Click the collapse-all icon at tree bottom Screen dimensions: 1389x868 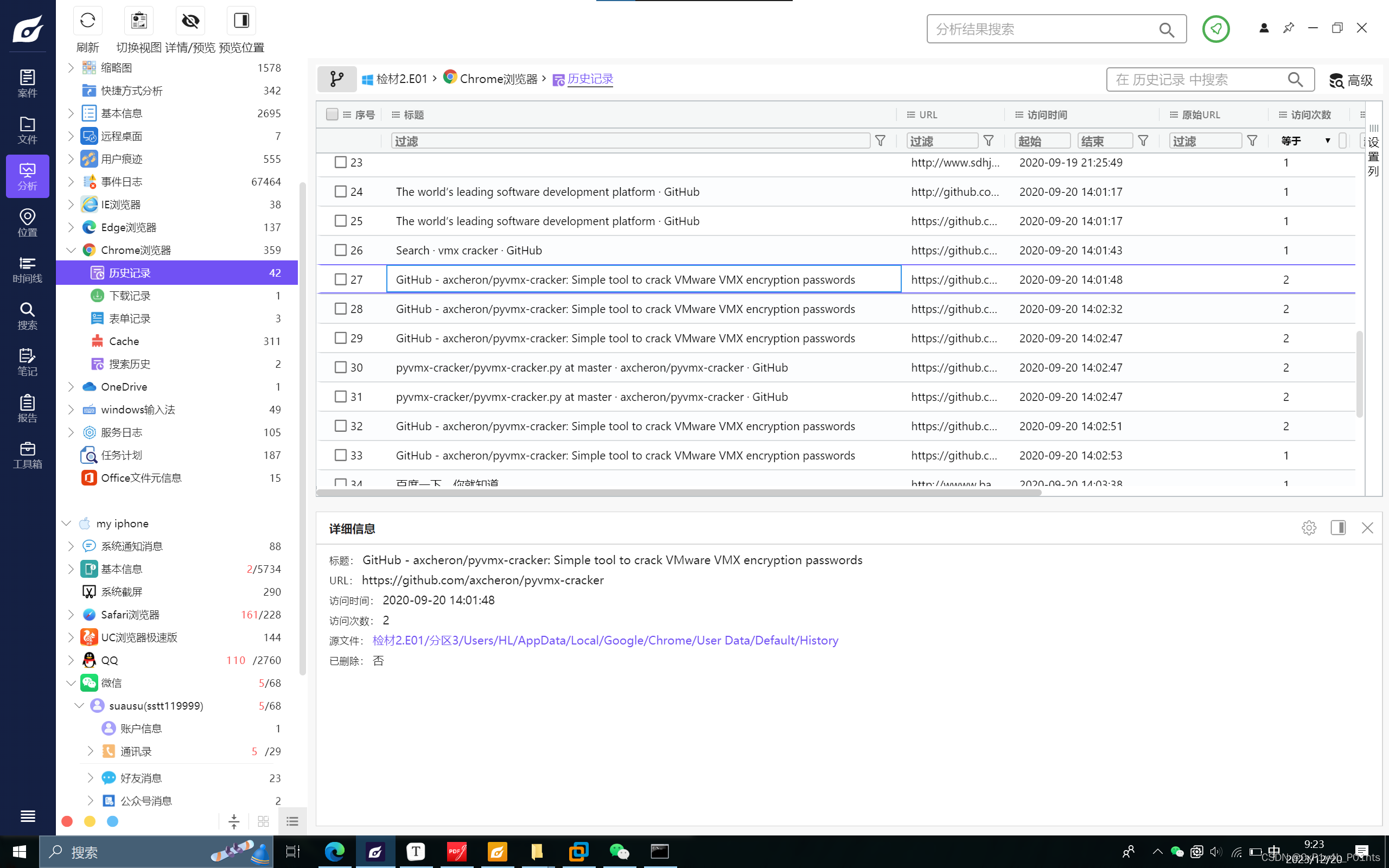pyautogui.click(x=234, y=821)
